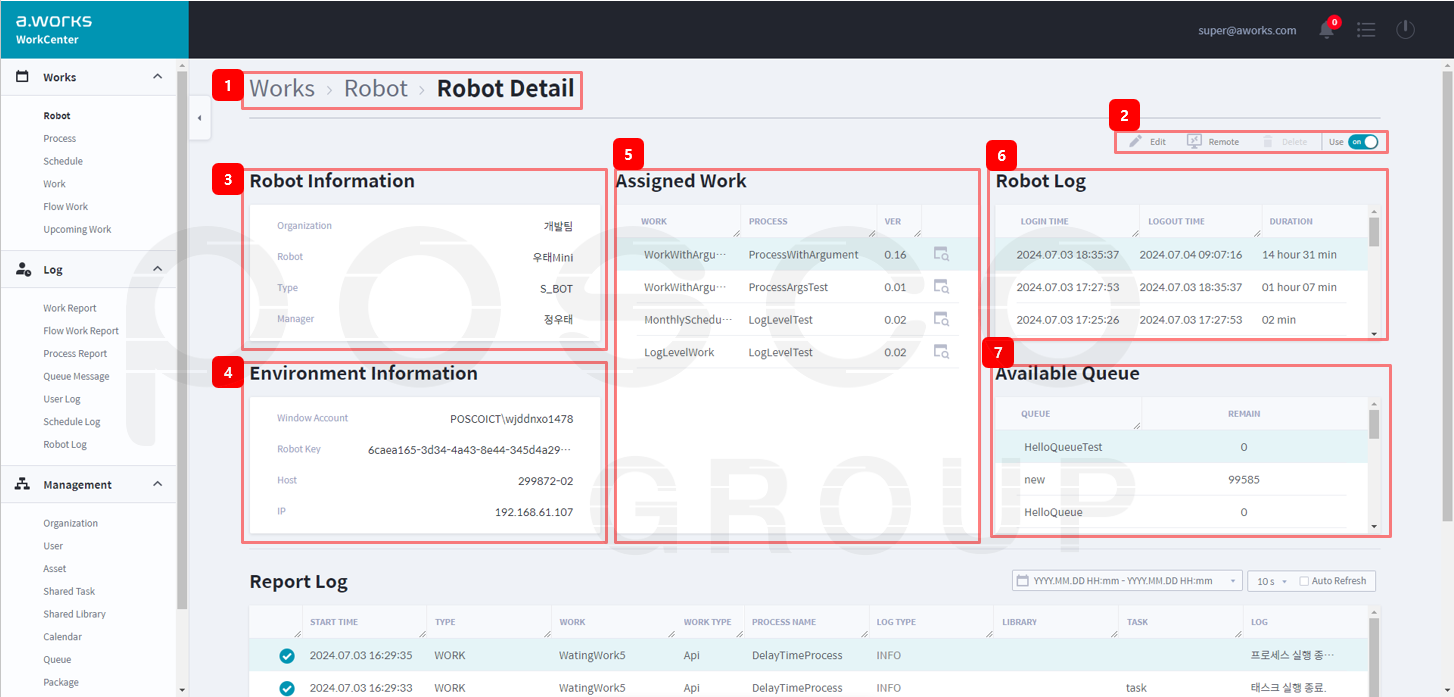Open the 10 s refresh interval dropdown
This screenshot has height=697, width=1454.
[1270, 581]
